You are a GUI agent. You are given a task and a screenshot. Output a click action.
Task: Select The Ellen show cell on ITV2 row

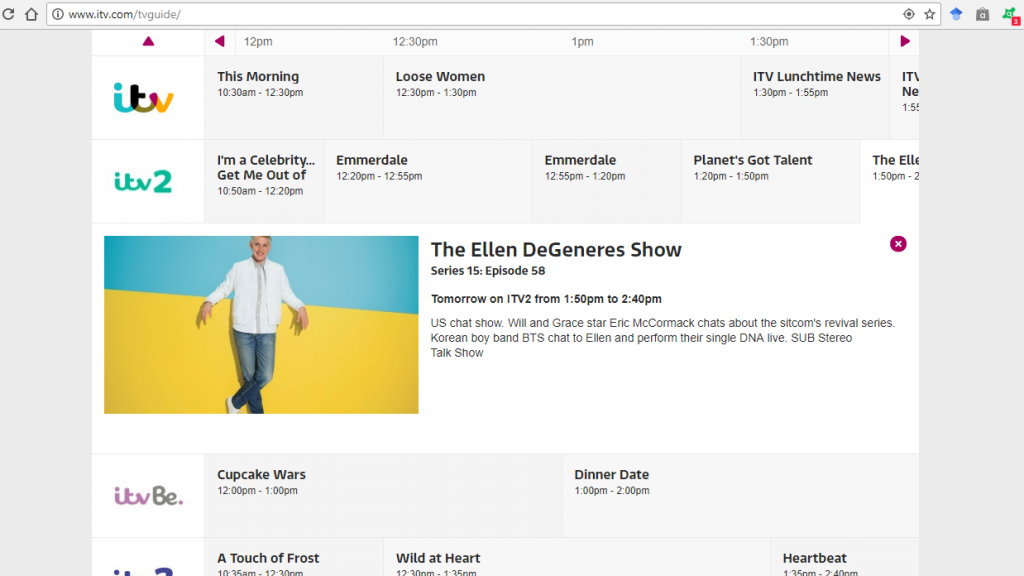click(x=889, y=181)
